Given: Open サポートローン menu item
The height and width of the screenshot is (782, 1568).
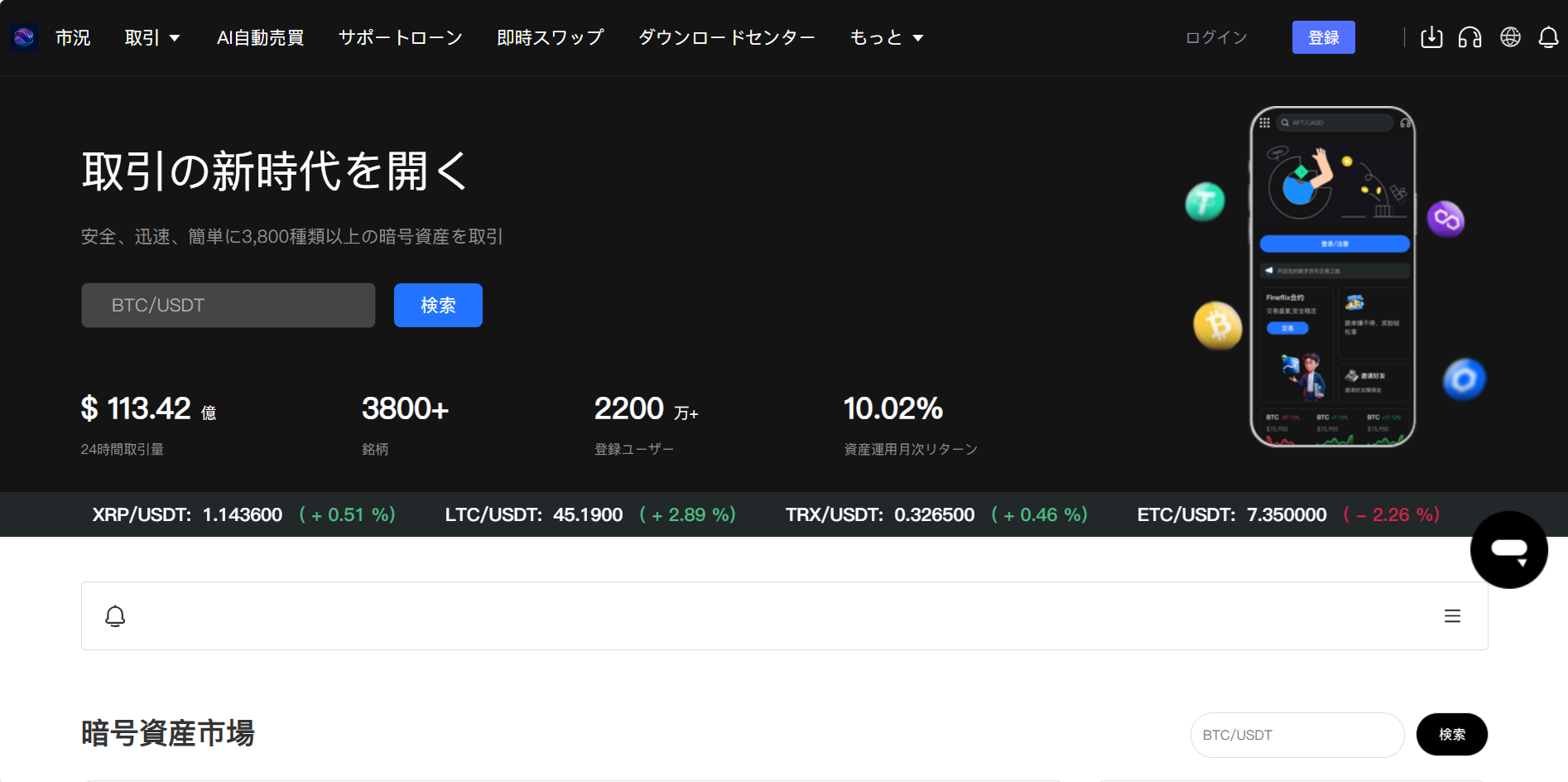Looking at the screenshot, I should click(x=401, y=37).
